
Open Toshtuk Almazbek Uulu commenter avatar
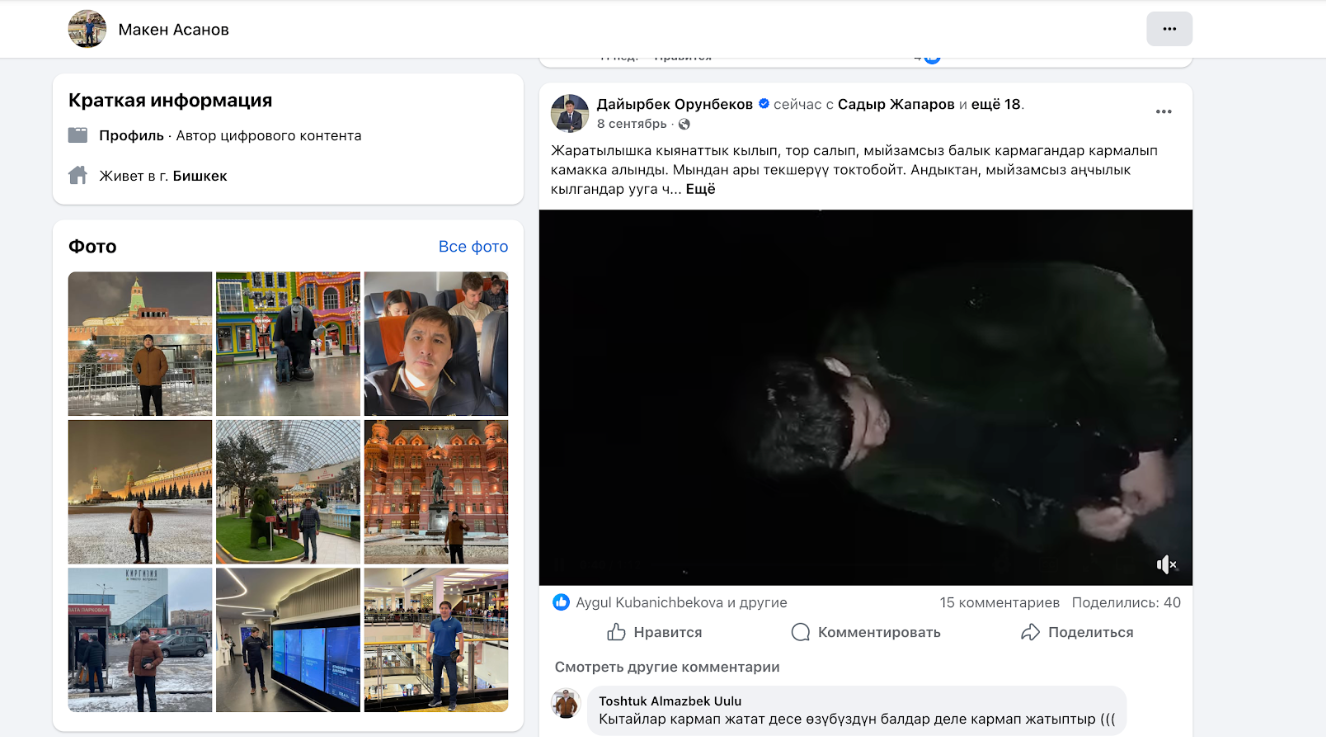[x=566, y=703]
